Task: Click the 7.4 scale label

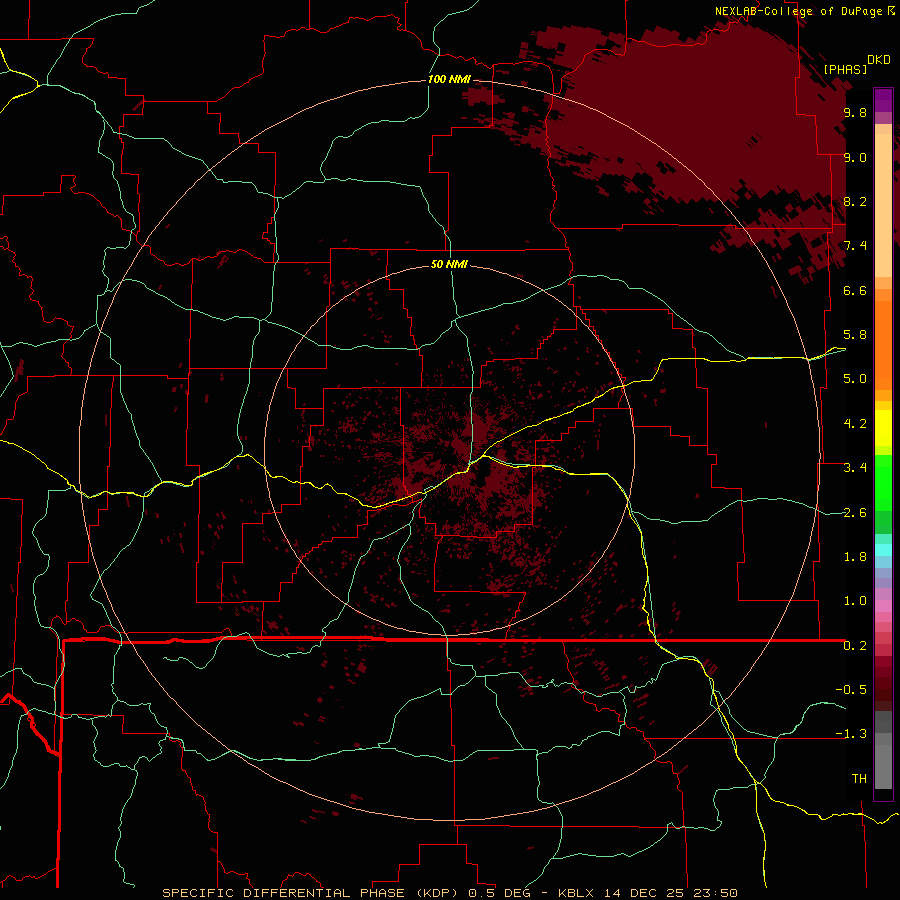Action: point(855,246)
